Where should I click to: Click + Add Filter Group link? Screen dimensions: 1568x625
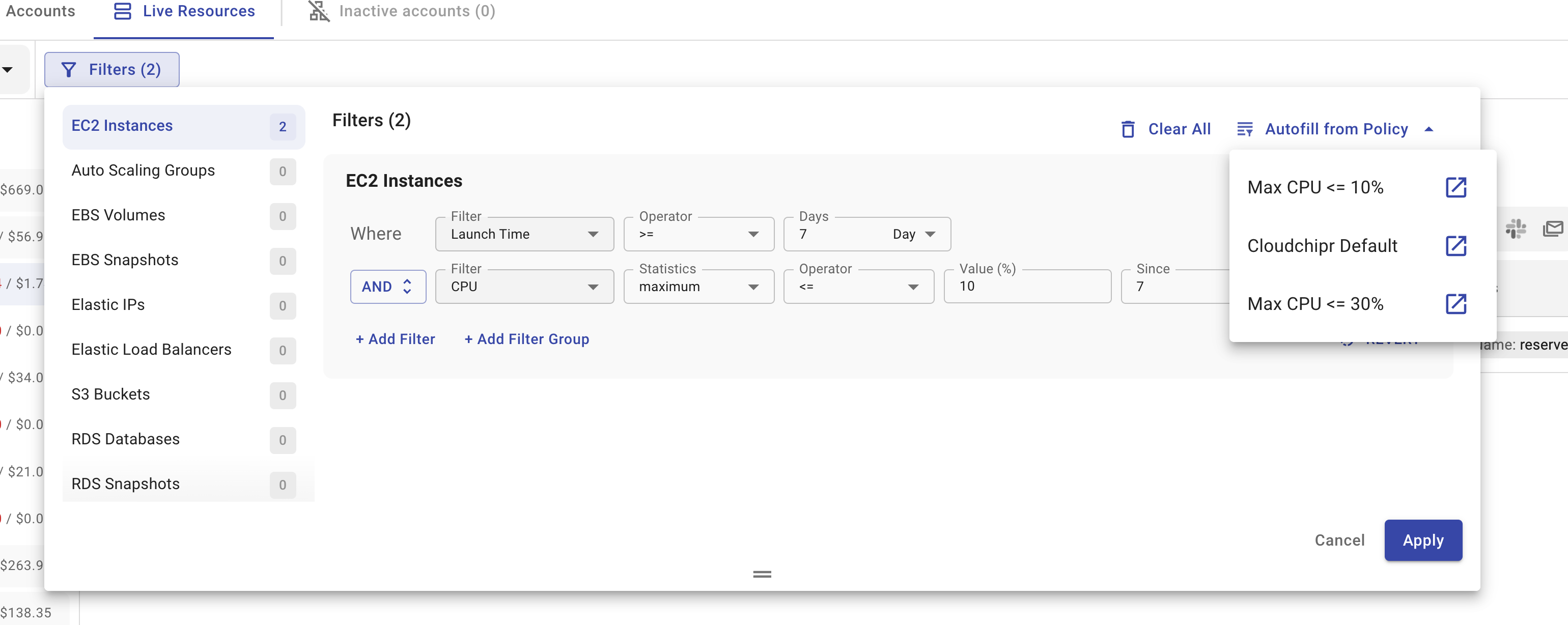(526, 339)
